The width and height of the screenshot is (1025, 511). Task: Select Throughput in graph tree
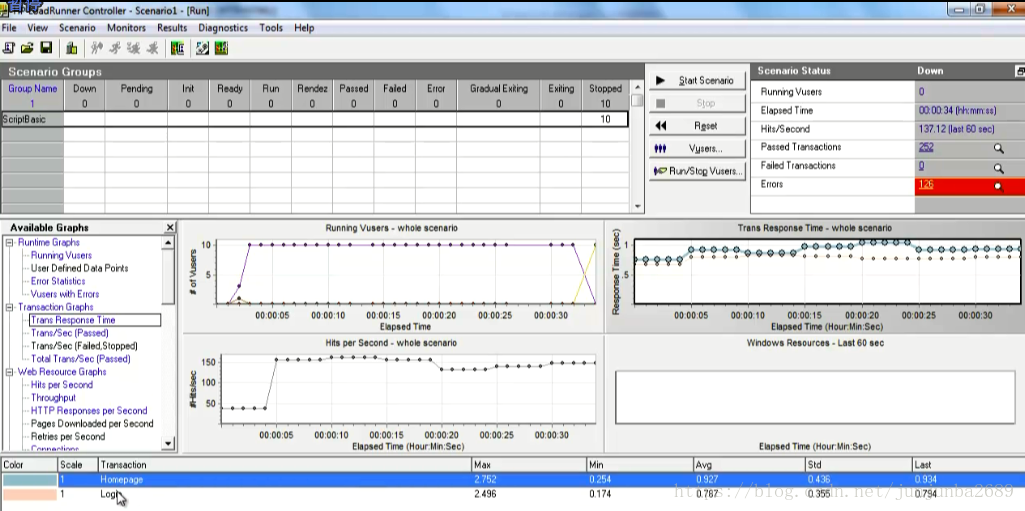54,397
